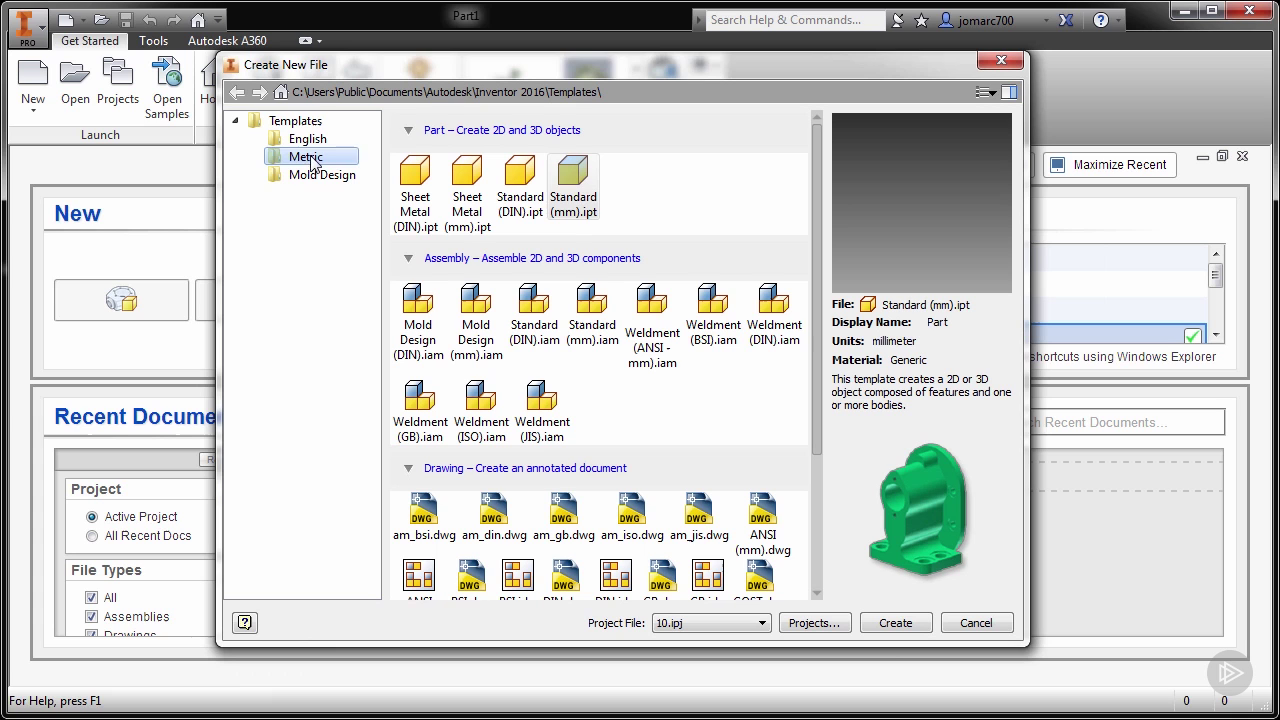Select Weldment (DIN).iam template
The width and height of the screenshot is (1280, 720).
point(774,315)
